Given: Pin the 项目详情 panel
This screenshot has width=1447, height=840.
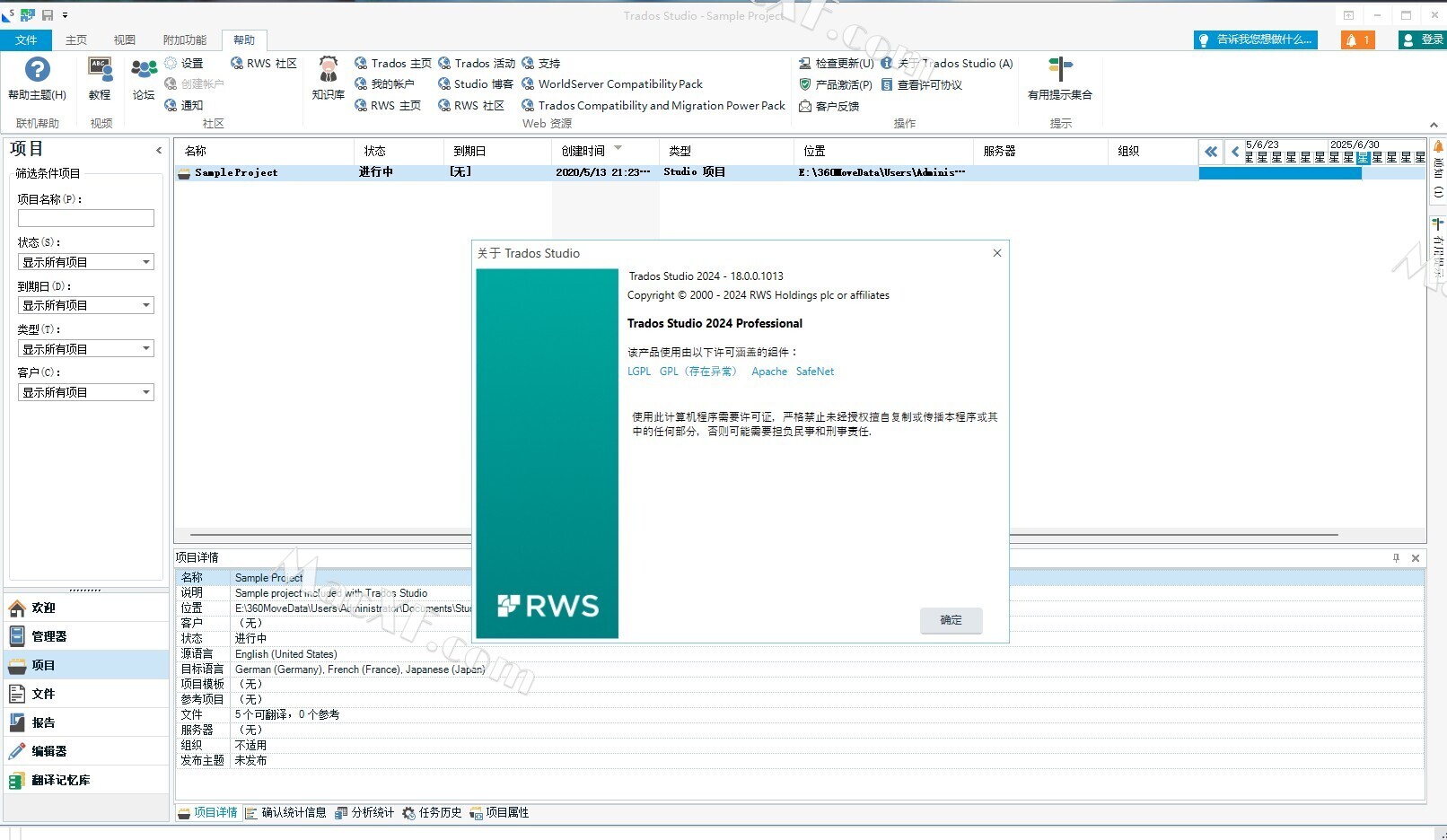Looking at the screenshot, I should pyautogui.click(x=1396, y=558).
